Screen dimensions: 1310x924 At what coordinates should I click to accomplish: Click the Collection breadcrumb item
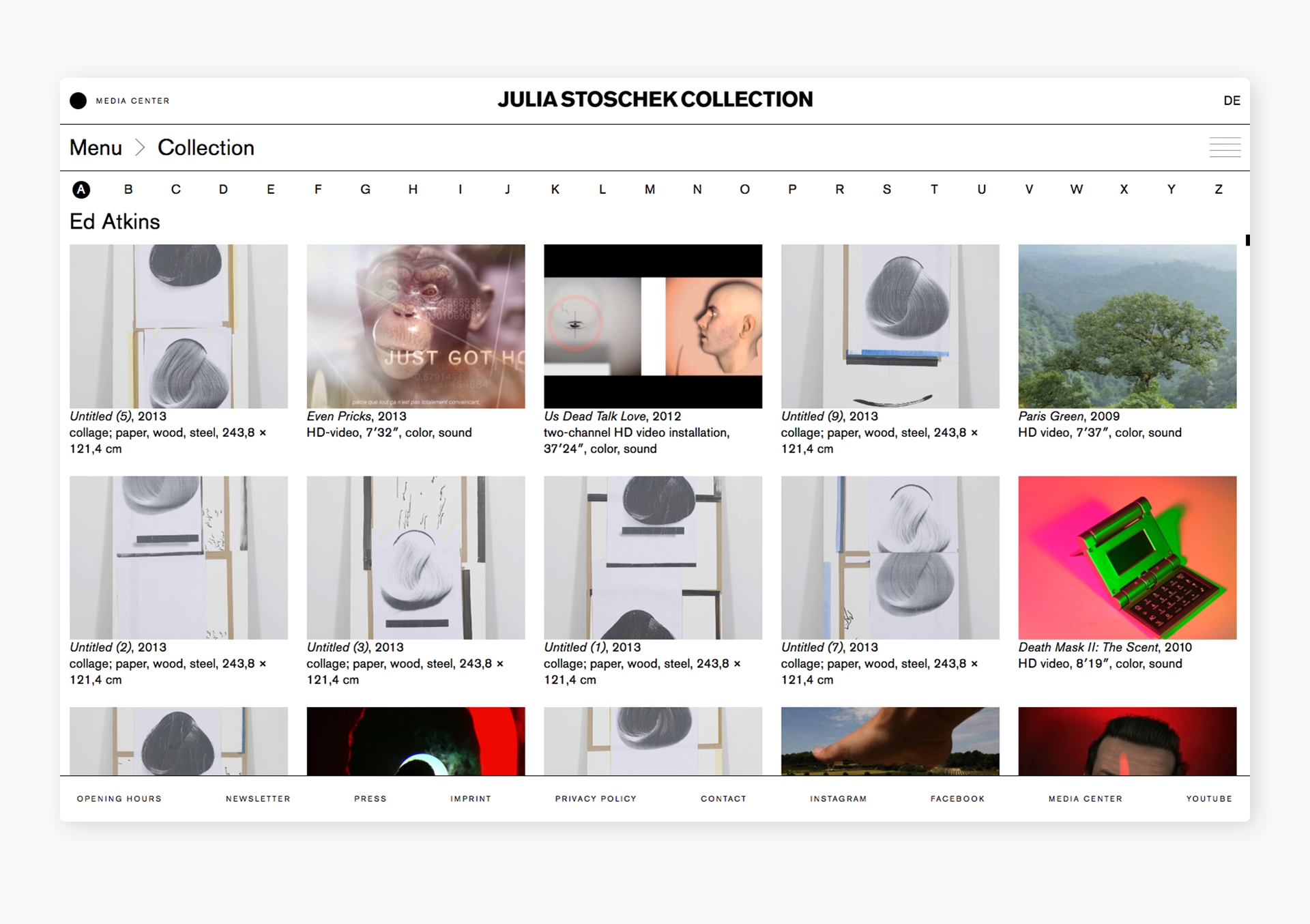[205, 147]
